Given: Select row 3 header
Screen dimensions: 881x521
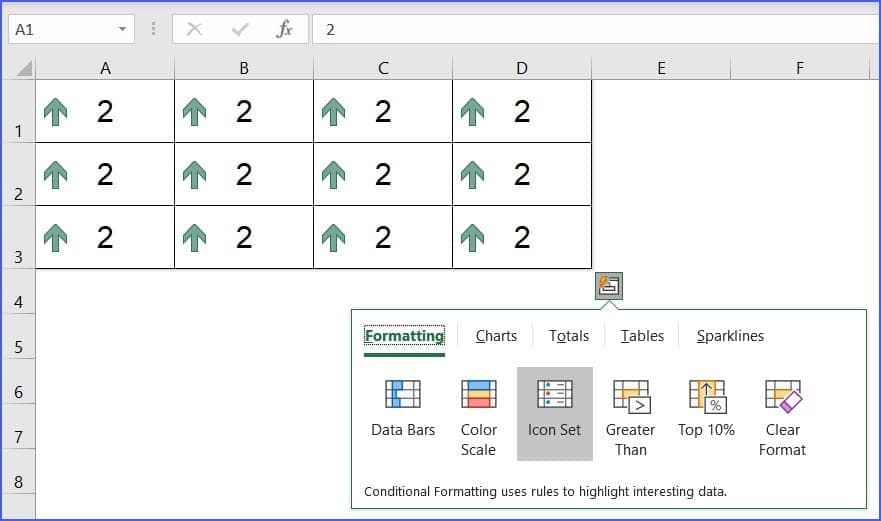Looking at the screenshot, I should [18, 237].
